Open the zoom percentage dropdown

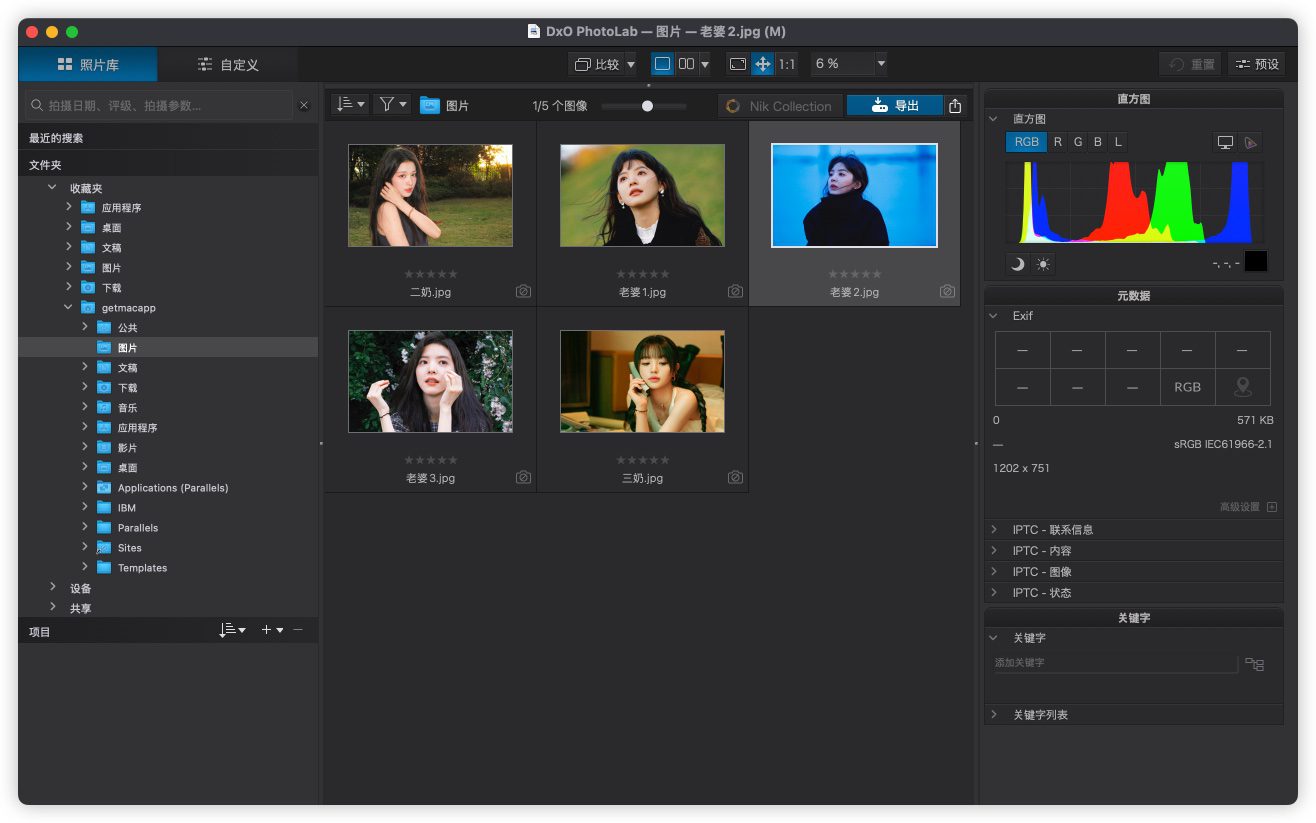tap(880, 64)
